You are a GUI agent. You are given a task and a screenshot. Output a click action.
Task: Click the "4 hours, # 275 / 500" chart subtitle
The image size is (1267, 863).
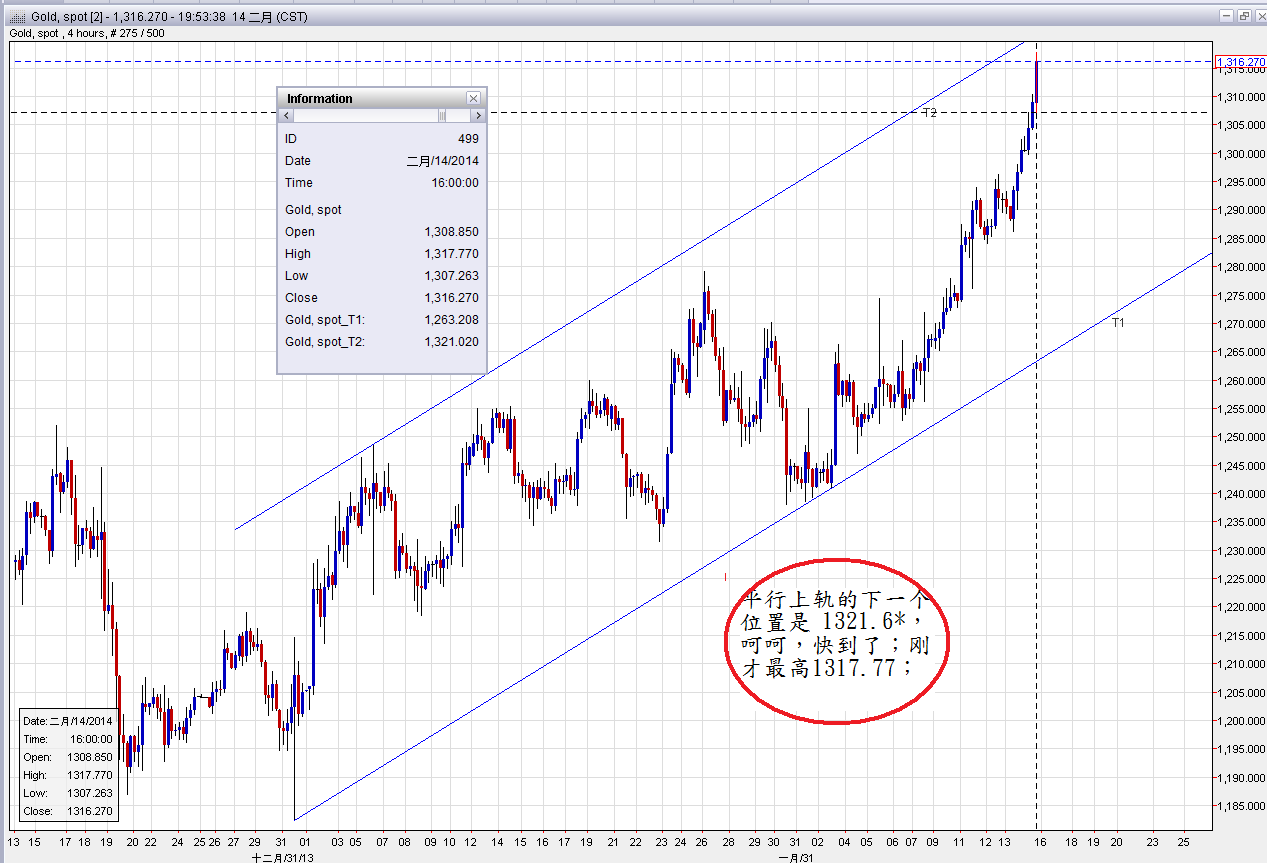coord(116,33)
